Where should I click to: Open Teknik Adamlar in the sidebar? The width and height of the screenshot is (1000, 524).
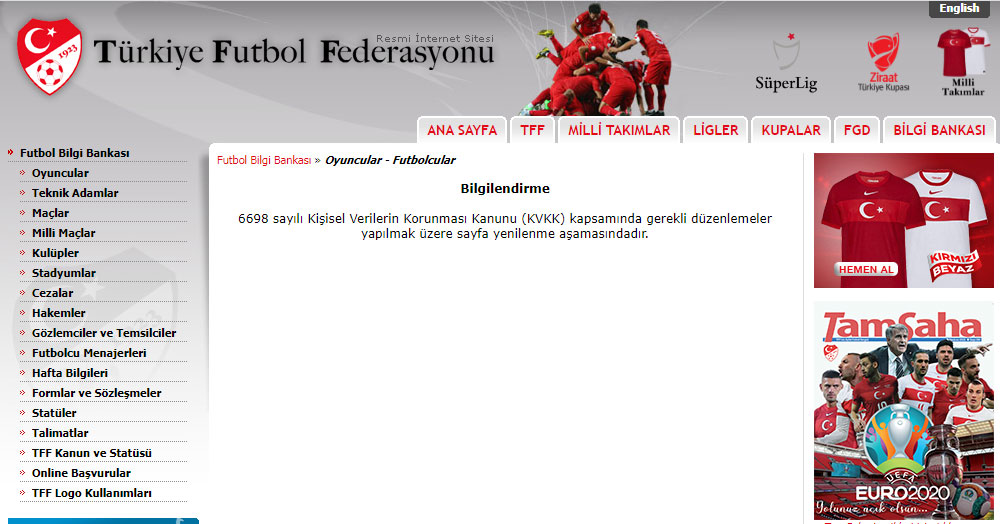(75, 193)
